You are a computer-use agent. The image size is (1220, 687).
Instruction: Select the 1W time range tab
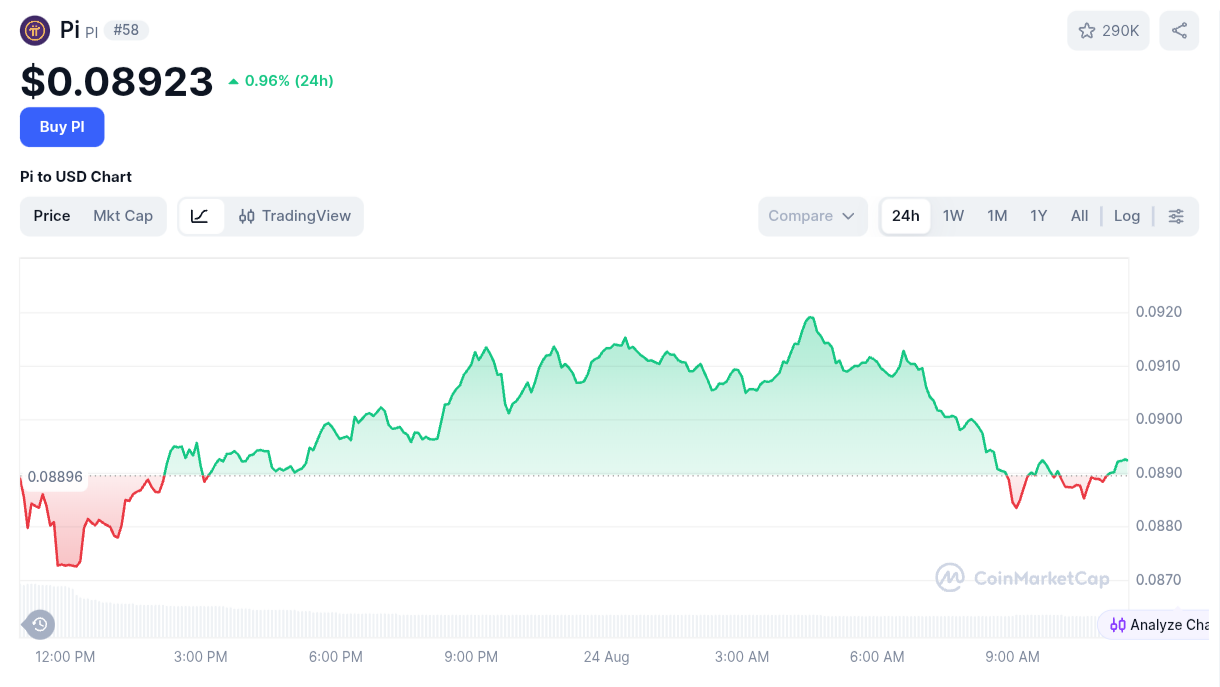tap(953, 216)
